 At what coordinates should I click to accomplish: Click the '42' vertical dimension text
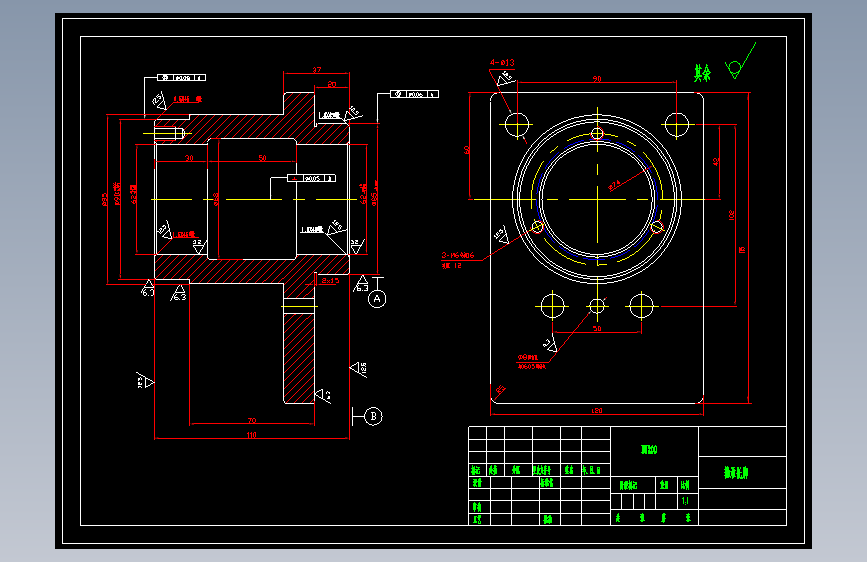716,162
